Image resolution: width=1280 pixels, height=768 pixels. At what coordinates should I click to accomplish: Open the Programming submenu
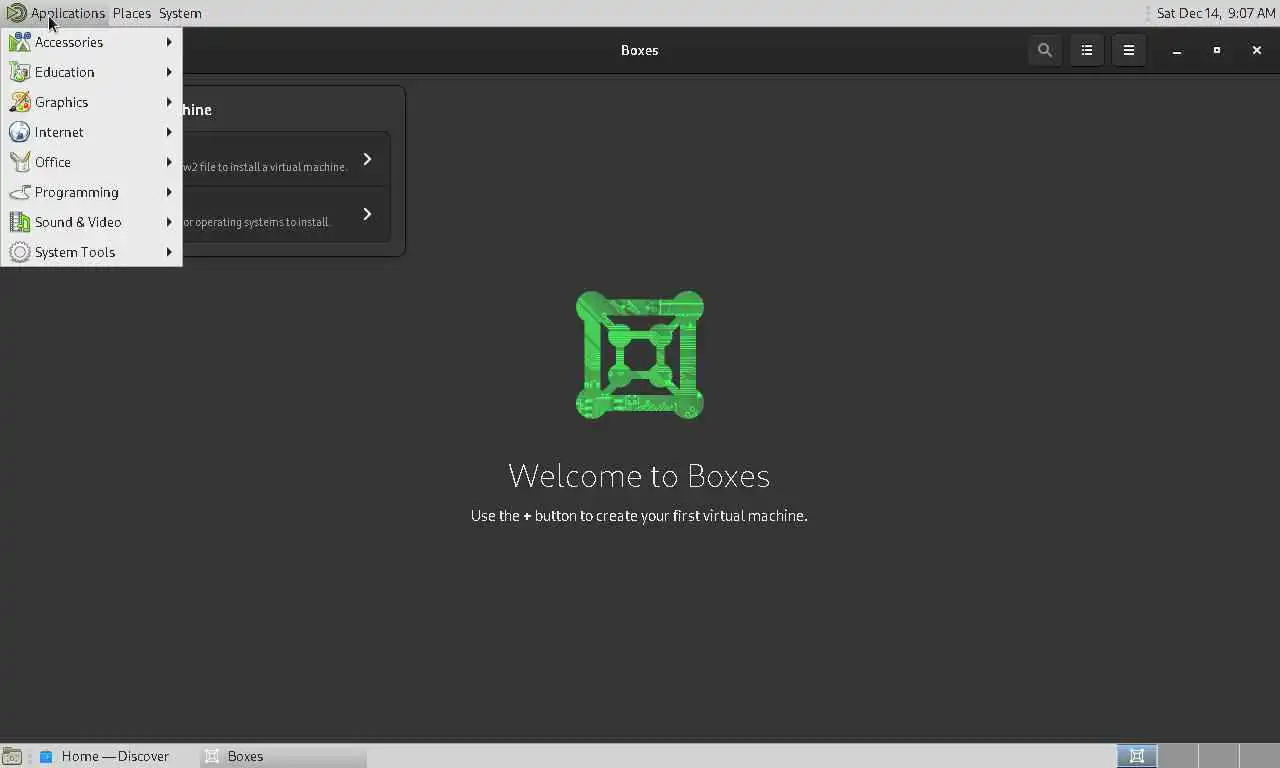click(91, 192)
